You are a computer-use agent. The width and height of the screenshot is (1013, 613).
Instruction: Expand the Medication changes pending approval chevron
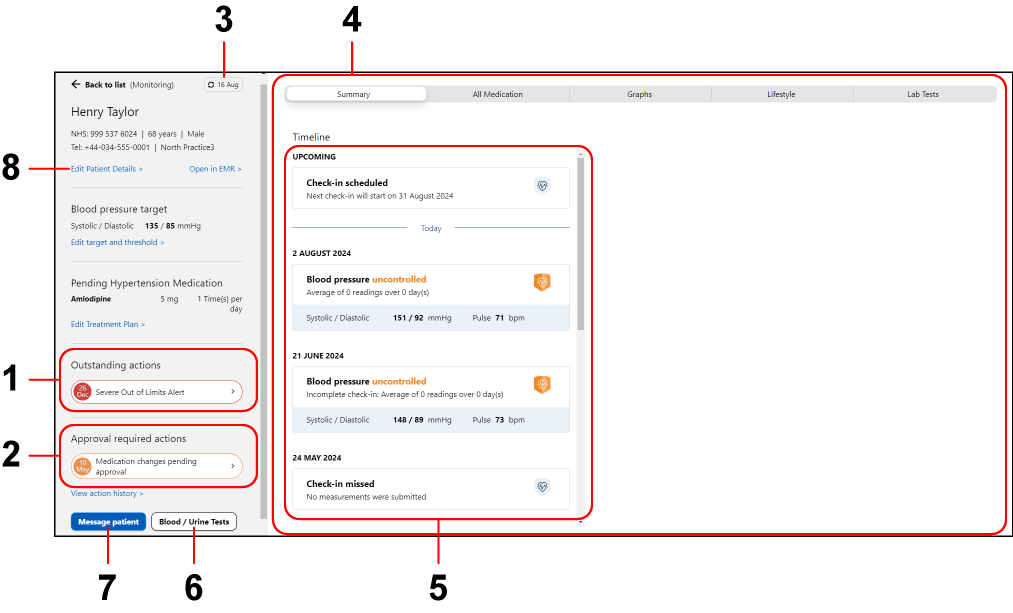(233, 466)
